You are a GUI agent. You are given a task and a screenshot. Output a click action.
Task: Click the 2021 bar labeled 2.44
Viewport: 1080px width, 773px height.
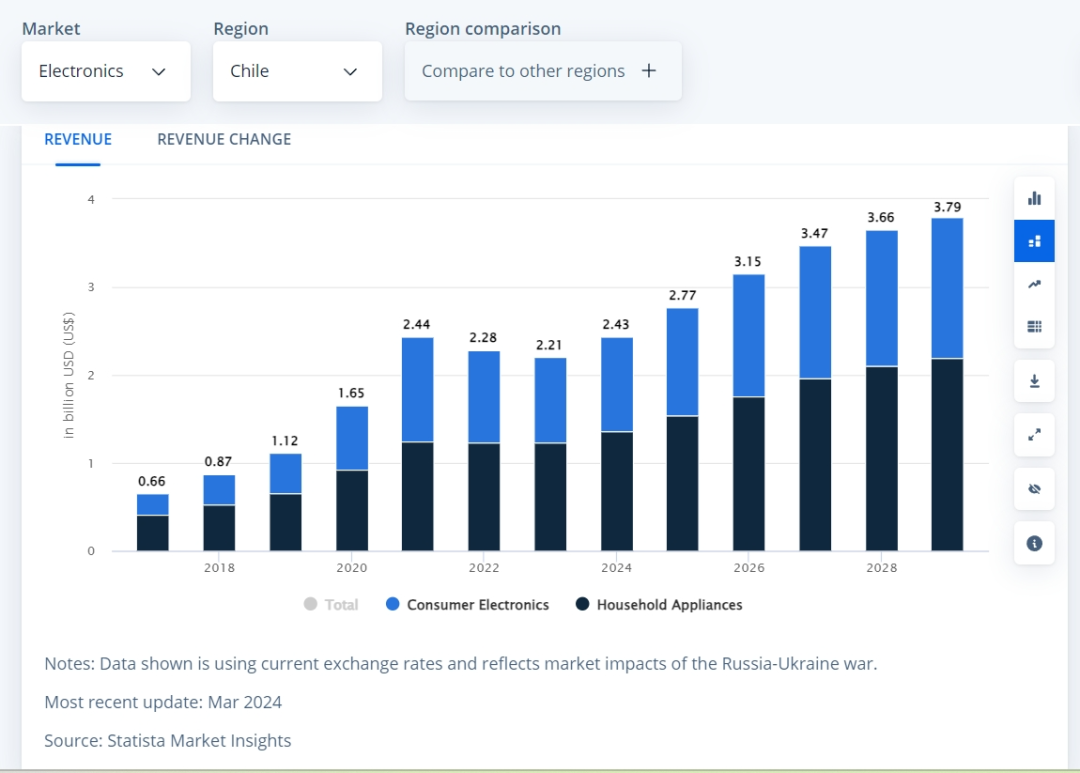click(x=417, y=450)
